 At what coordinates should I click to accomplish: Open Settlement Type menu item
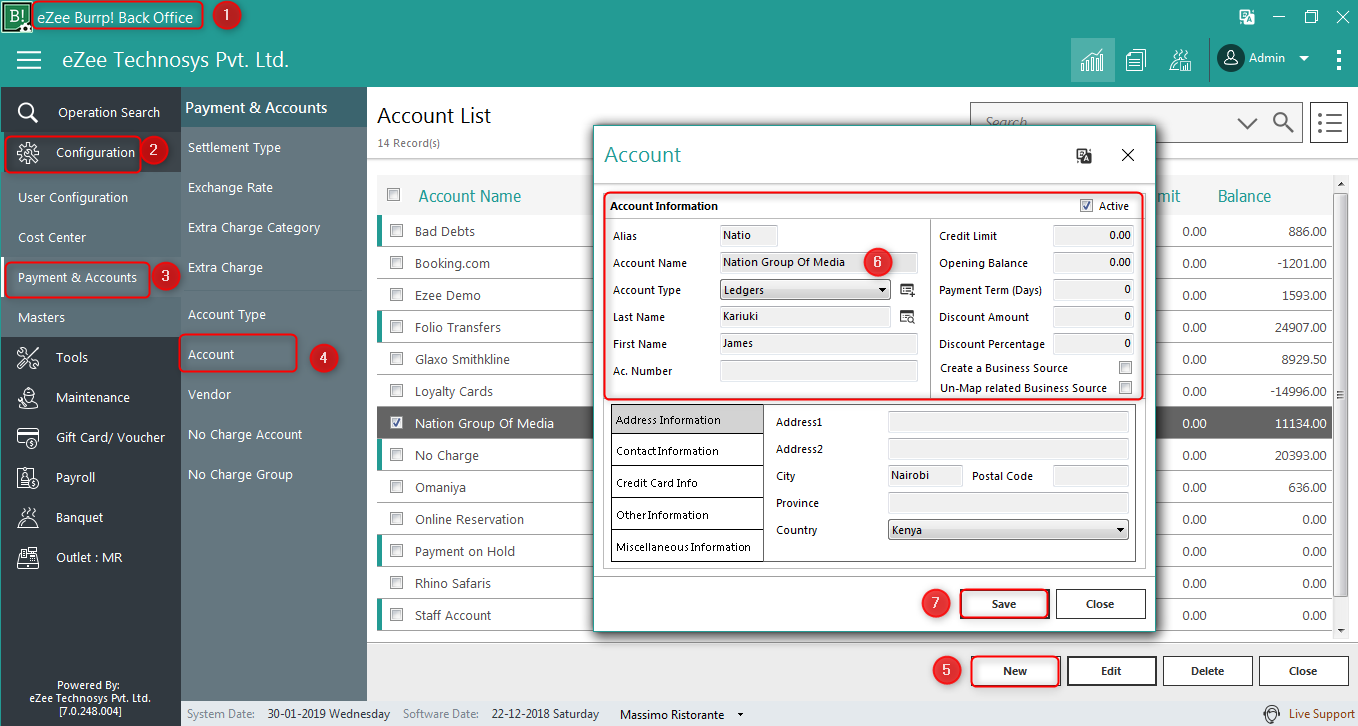(x=234, y=147)
